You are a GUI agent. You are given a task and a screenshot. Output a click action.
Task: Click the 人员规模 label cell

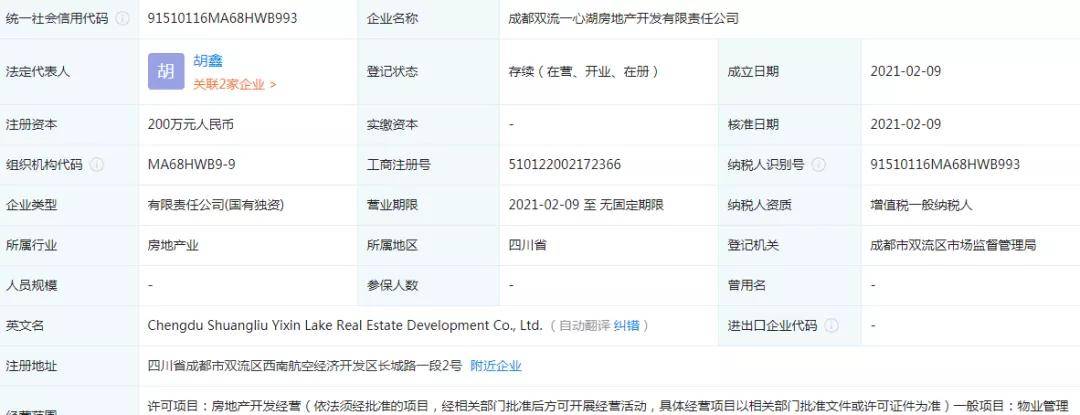pos(69,285)
